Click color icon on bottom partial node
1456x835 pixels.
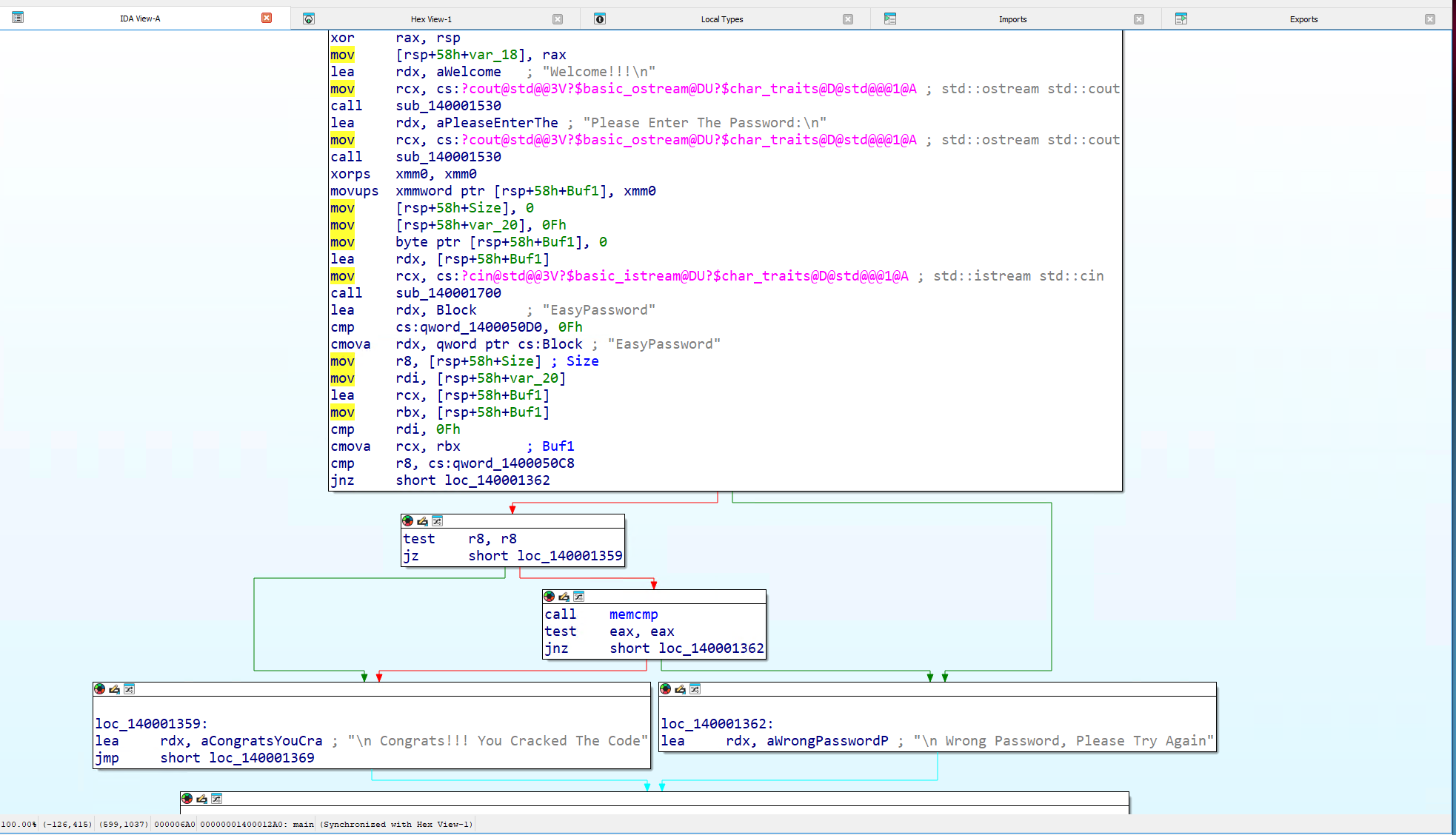(187, 799)
